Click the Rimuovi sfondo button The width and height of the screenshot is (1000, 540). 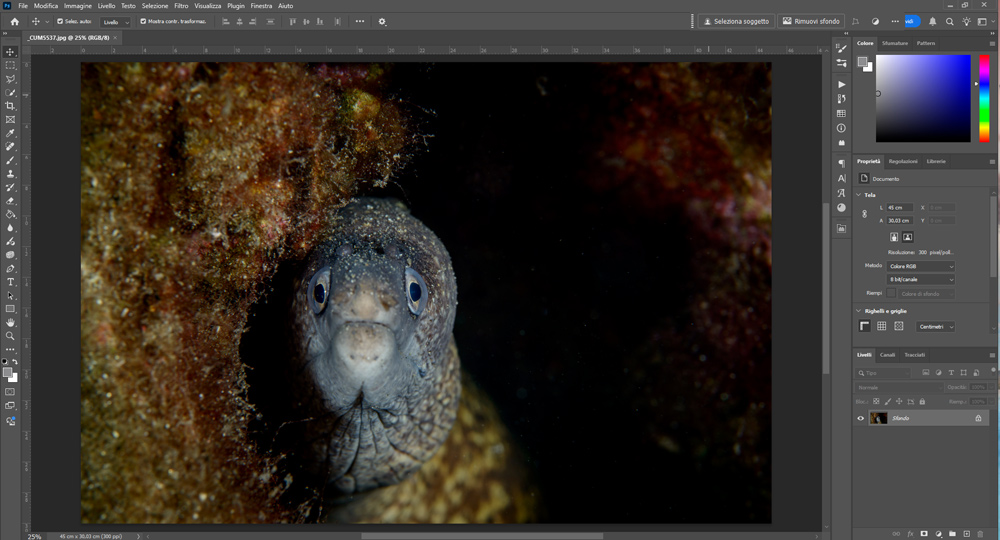811,21
